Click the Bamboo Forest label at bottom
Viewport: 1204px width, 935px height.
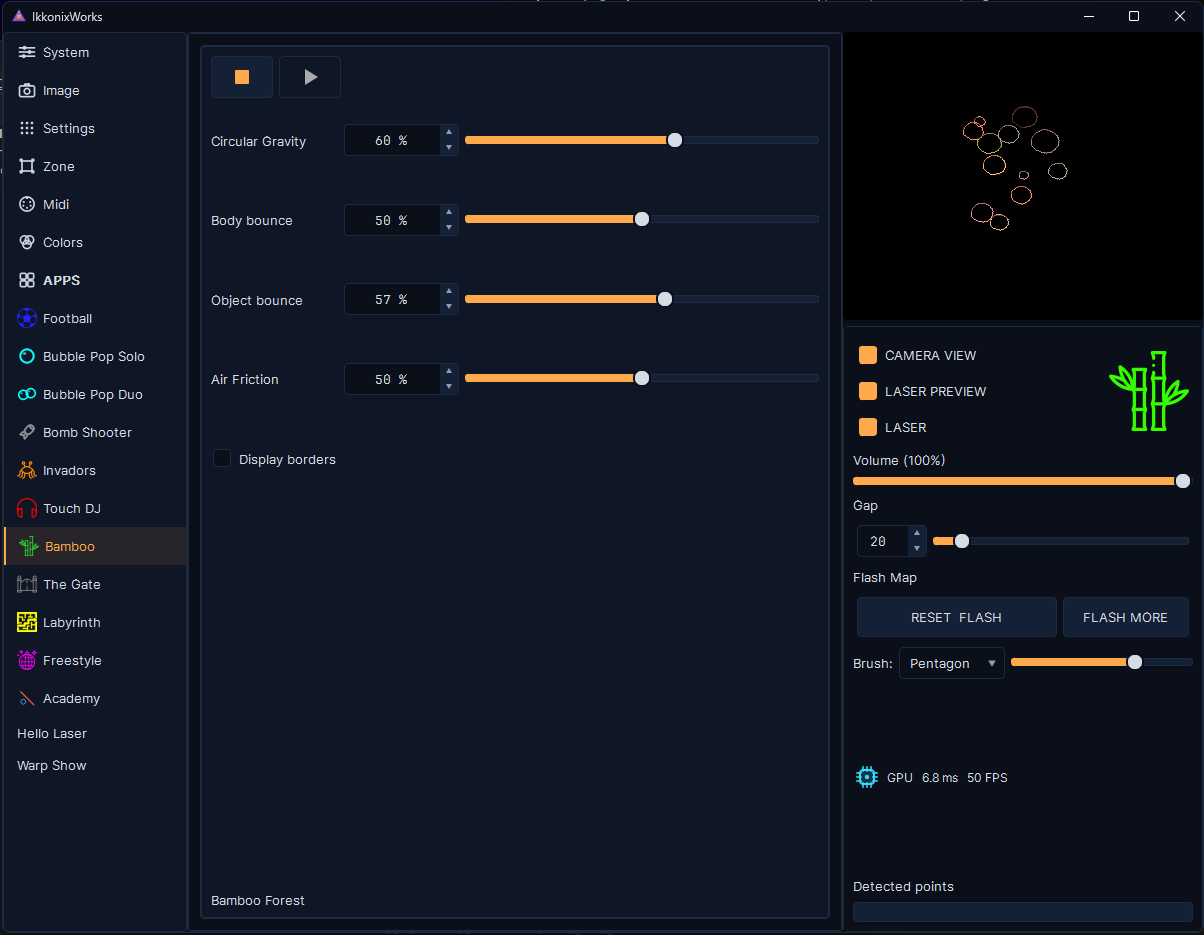coord(258,900)
